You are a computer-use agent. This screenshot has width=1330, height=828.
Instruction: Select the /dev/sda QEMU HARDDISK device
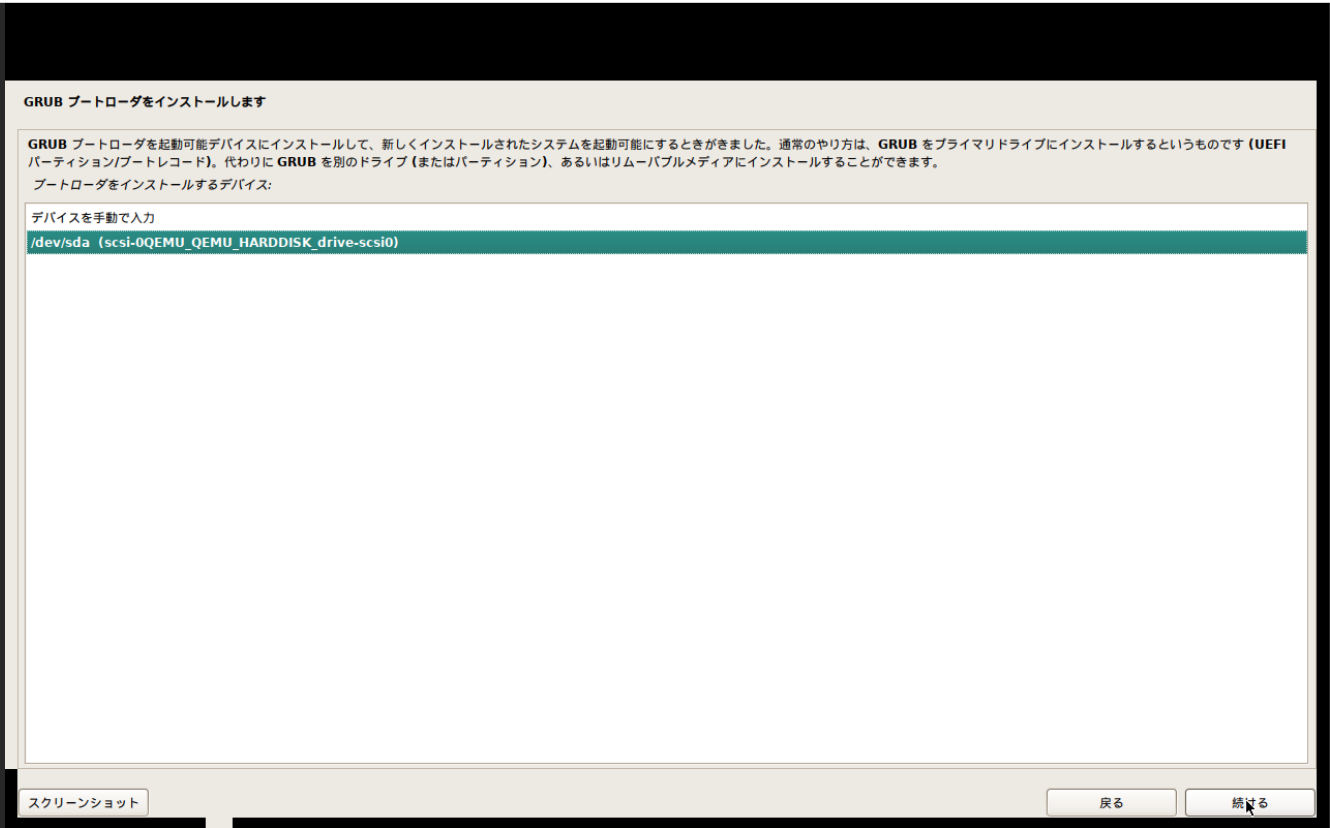666,242
